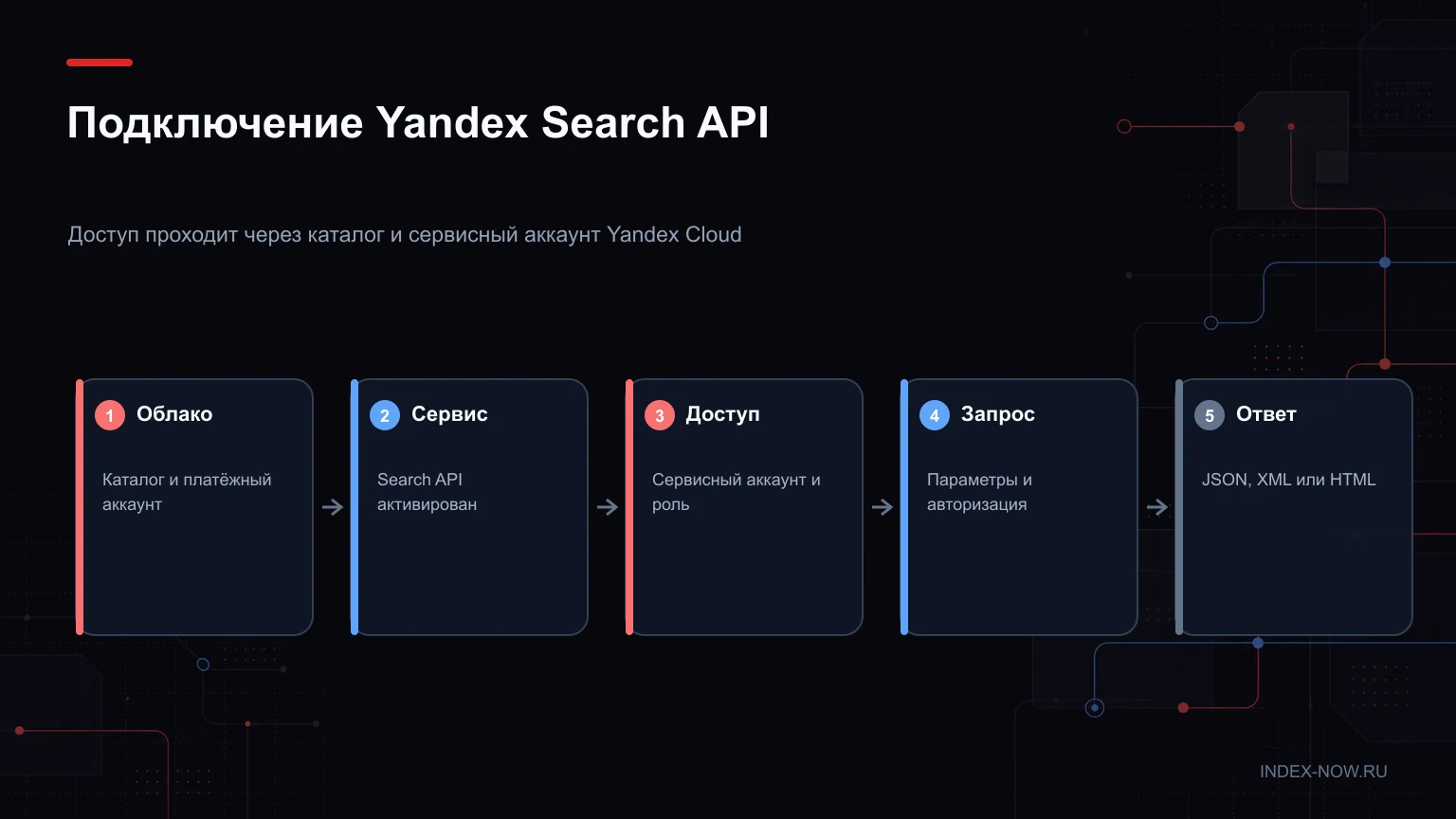Click the arrow between Сервис and Доступ
This screenshot has width=1456, height=819.
point(608,507)
